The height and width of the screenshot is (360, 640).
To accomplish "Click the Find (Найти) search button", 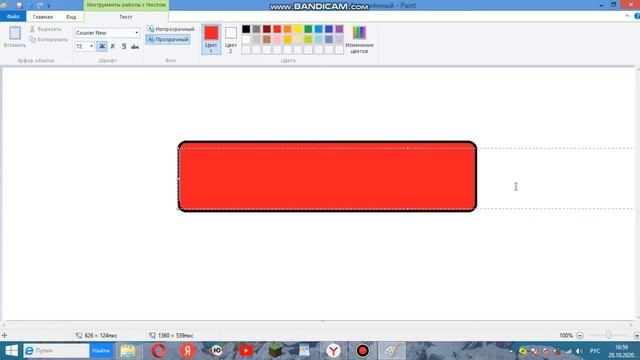I will pos(101,351).
